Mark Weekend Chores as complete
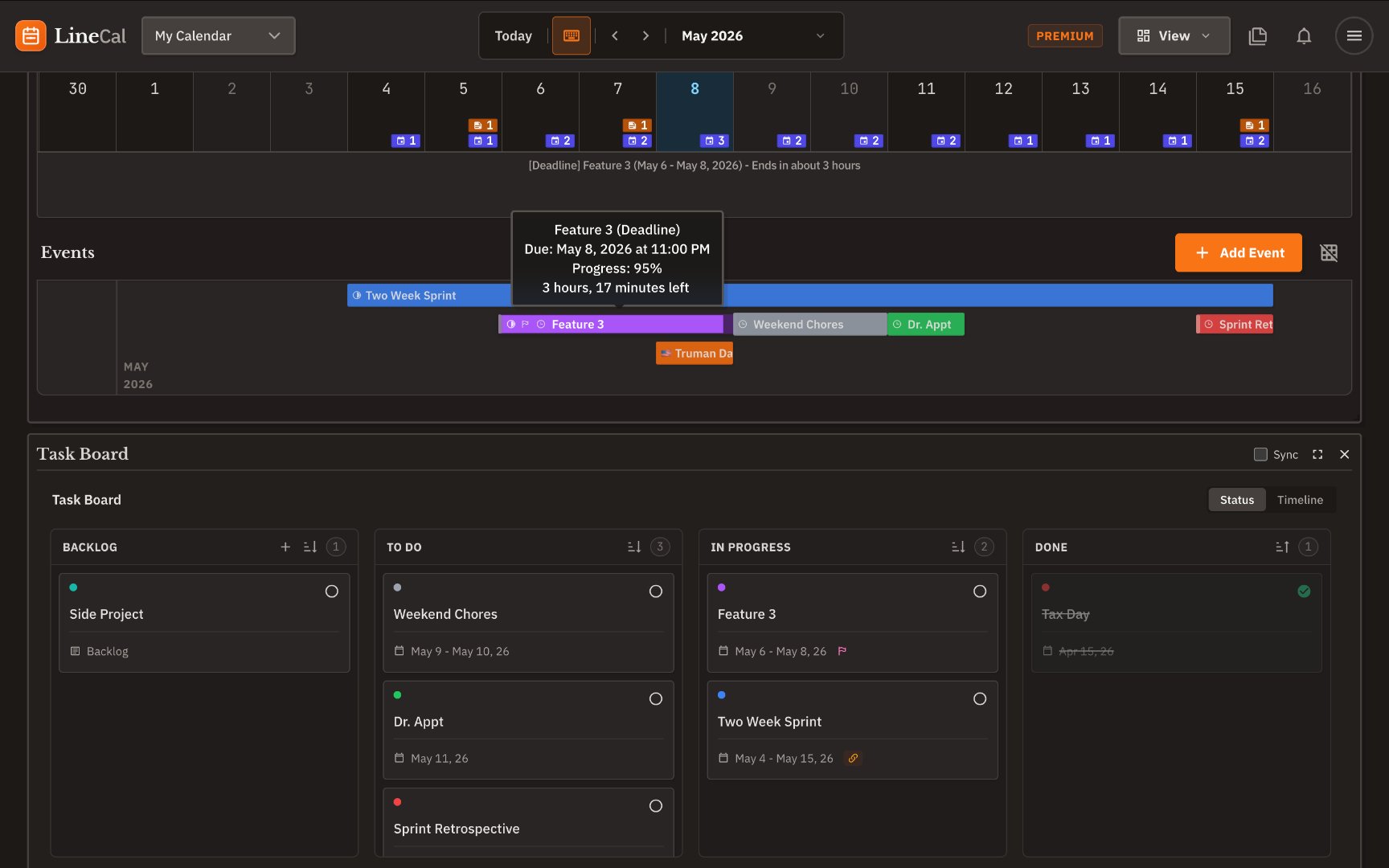Viewport: 1389px width, 868px height. click(x=656, y=592)
